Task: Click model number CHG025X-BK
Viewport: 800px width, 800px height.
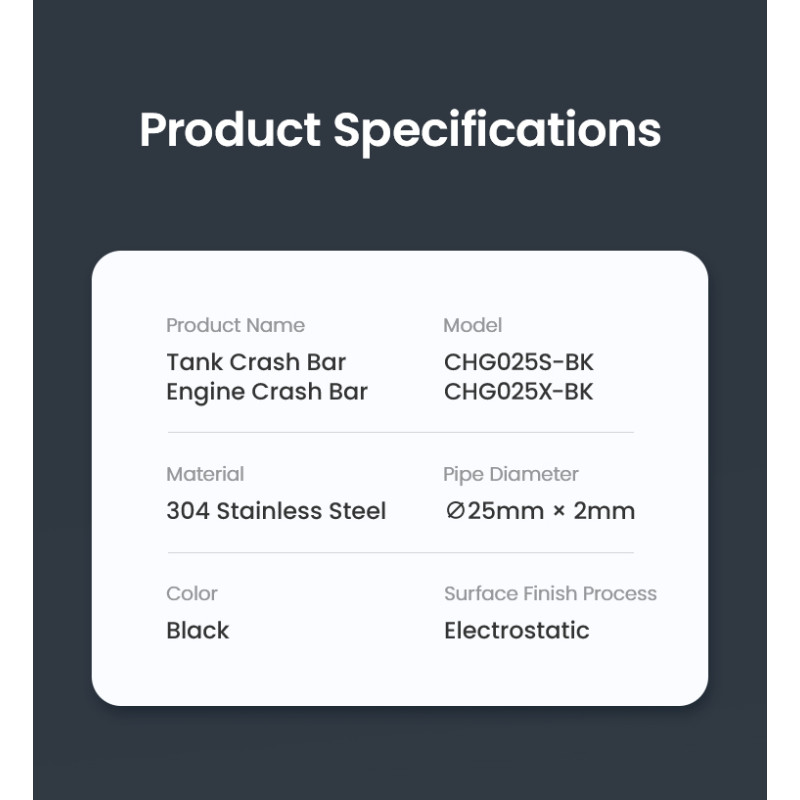Action: (518, 391)
